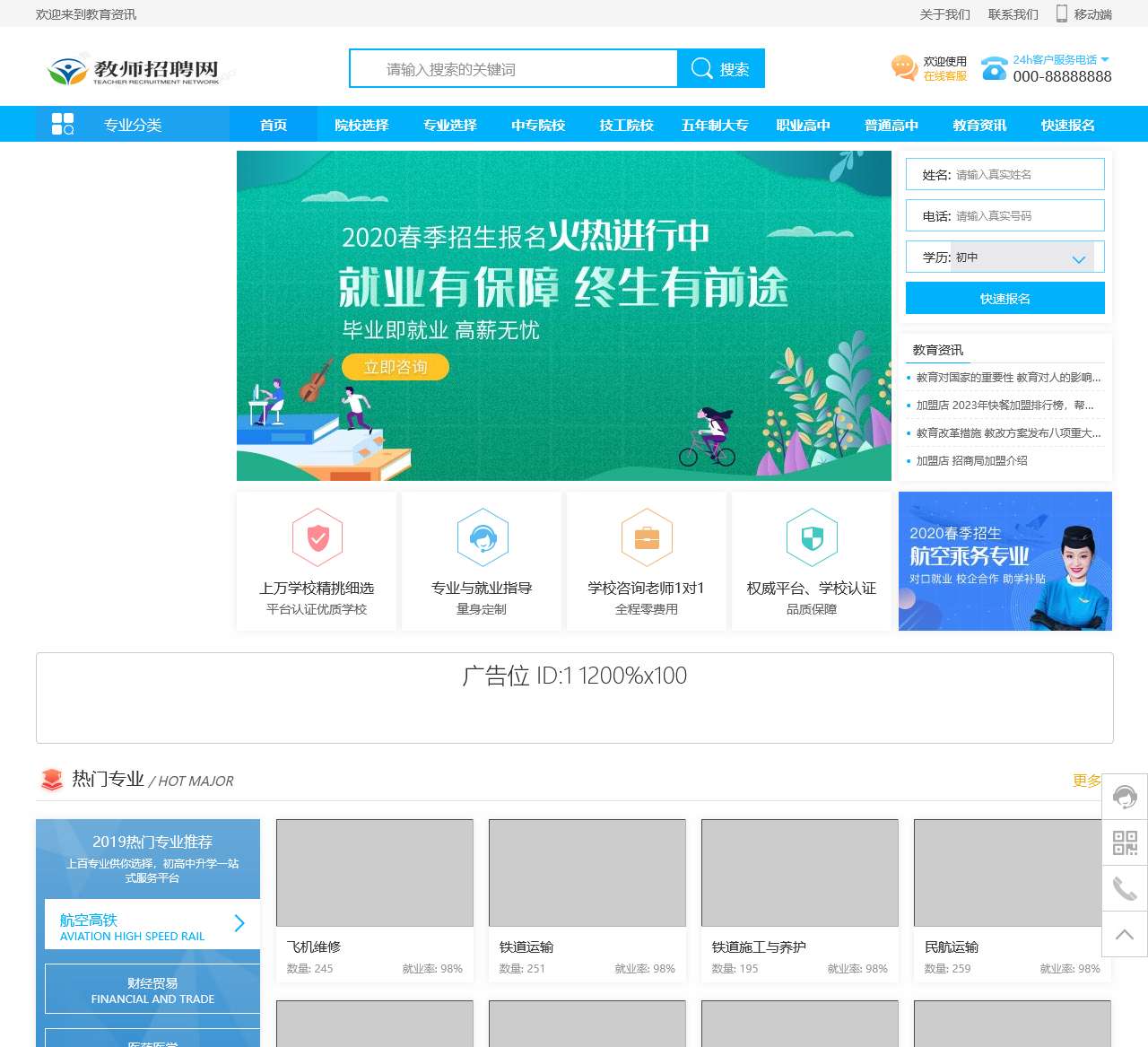The width and height of the screenshot is (1148, 1047).
Task: Open the 教育资讯 menu item
Action: tap(978, 125)
